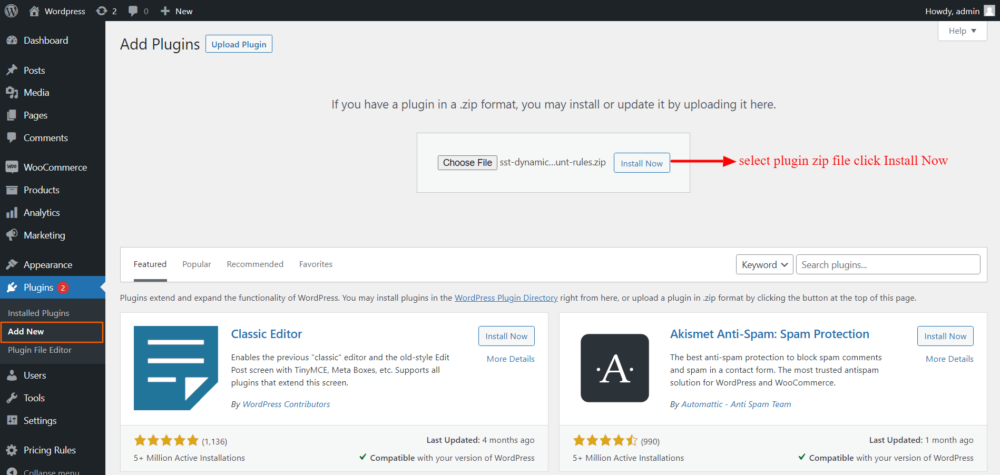
Task: Click the Plugins update badge showing 2
Action: [62, 288]
